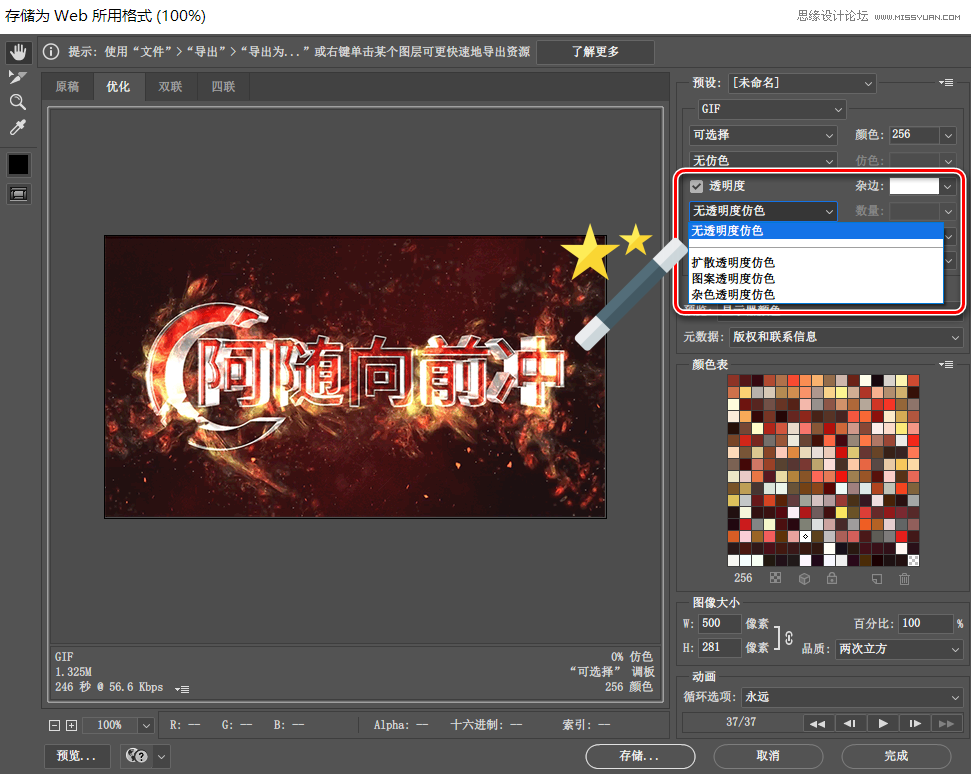Click the 存储 button
Screen dimensions: 971x774
(x=640, y=756)
